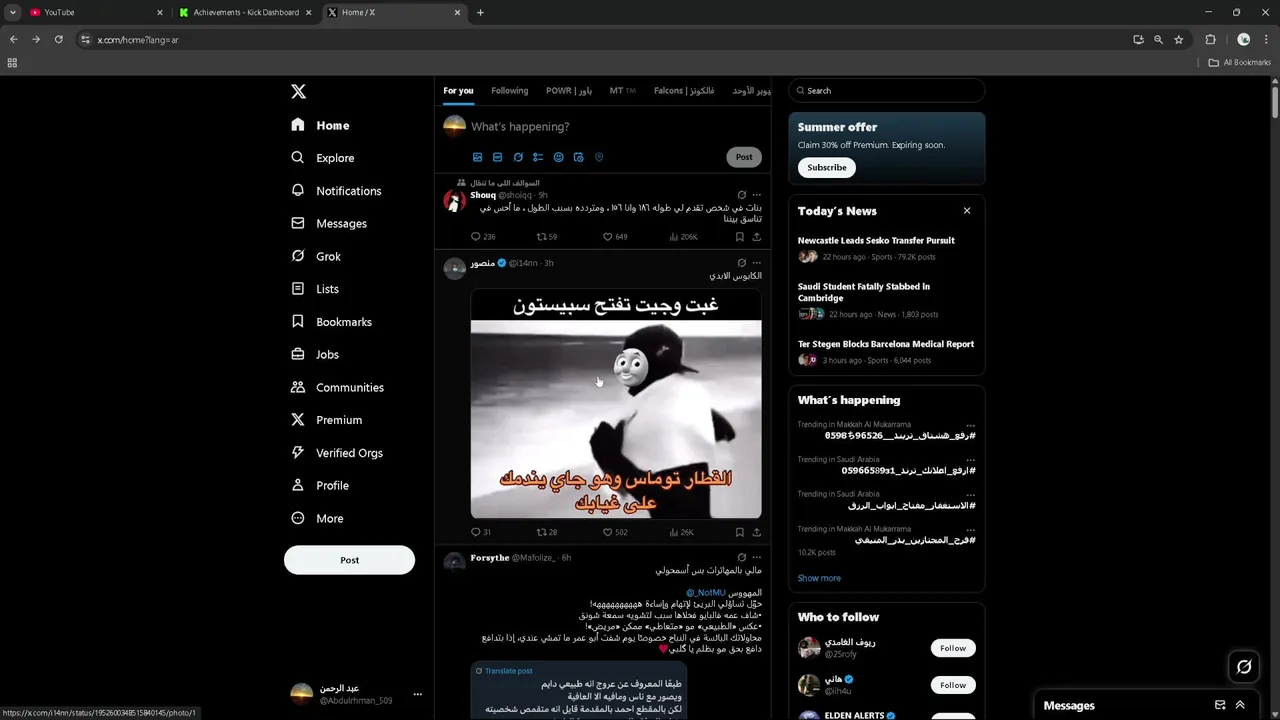The height and width of the screenshot is (720, 1280).
Task: Switch to the MT tab
Action: (623, 91)
